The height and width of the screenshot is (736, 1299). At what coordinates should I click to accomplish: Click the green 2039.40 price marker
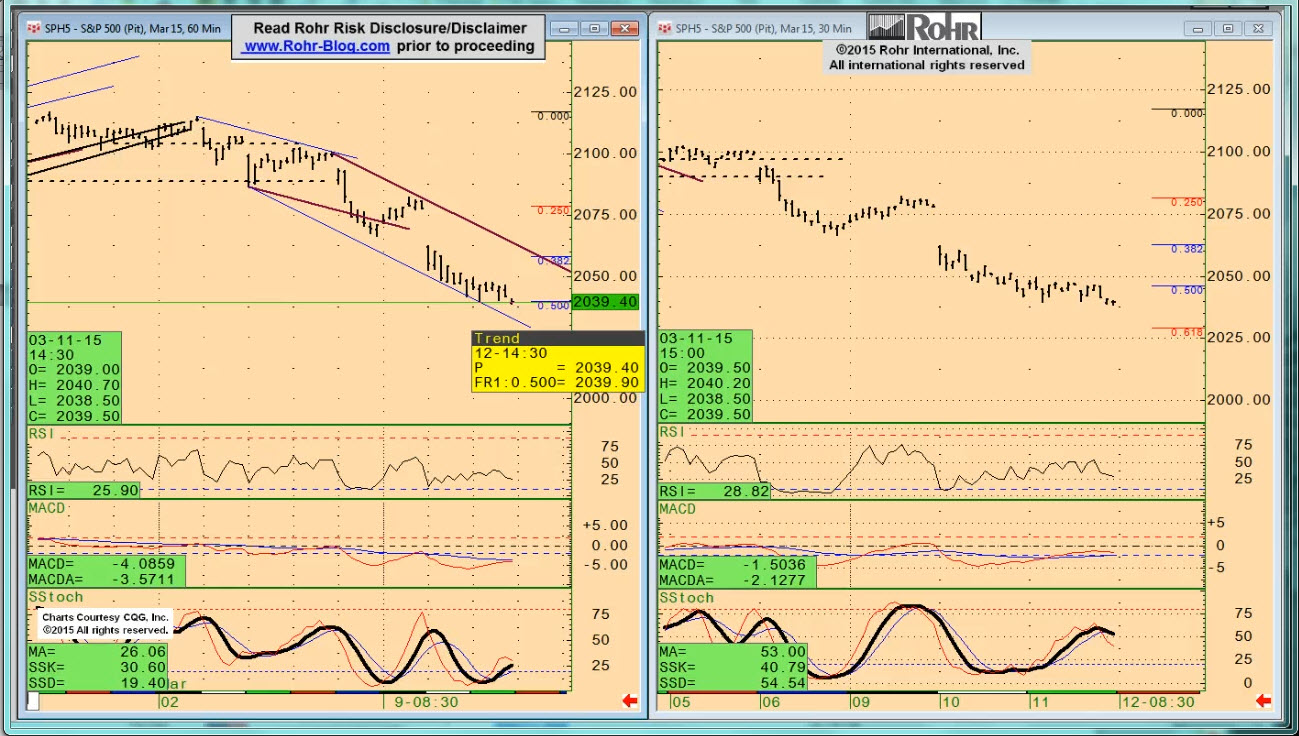605,302
